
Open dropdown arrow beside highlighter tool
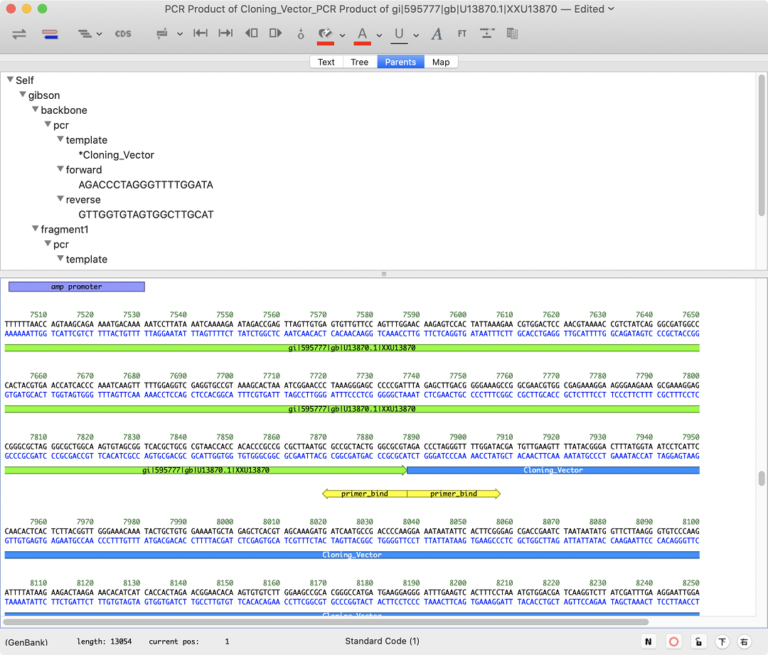[342, 35]
